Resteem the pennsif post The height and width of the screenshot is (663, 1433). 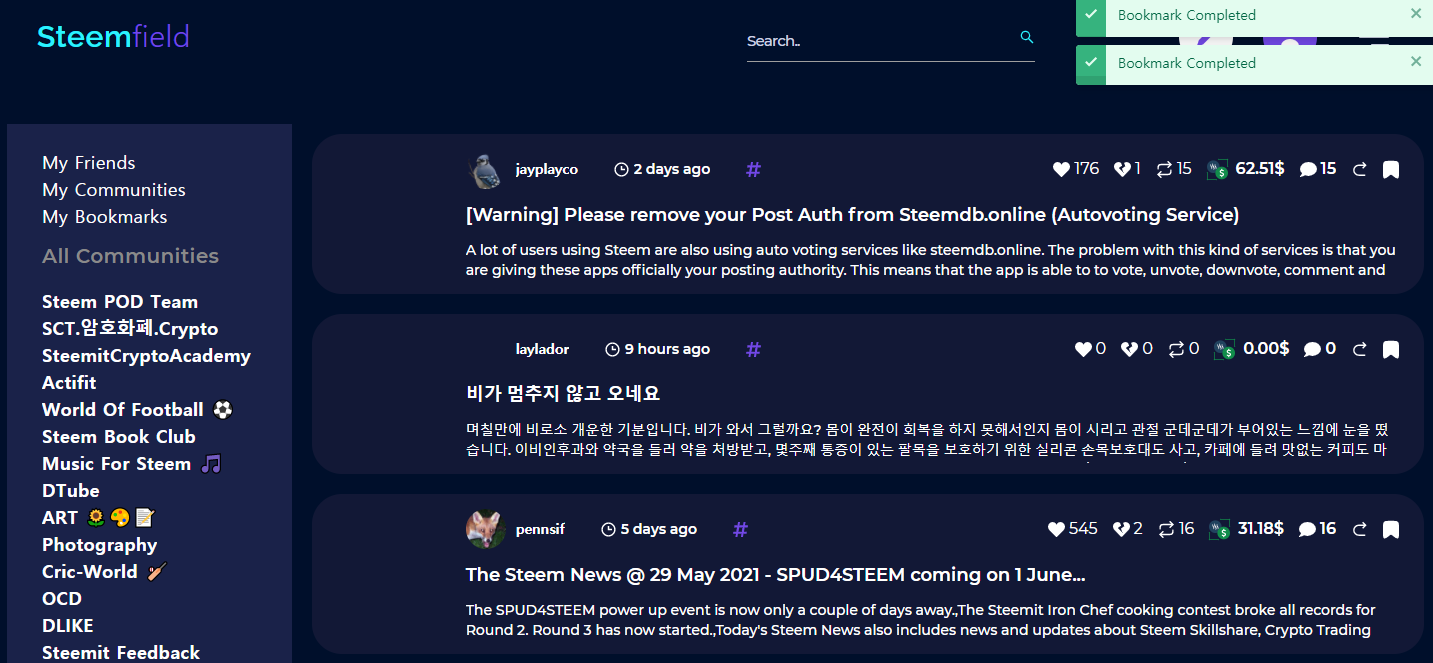1166,529
